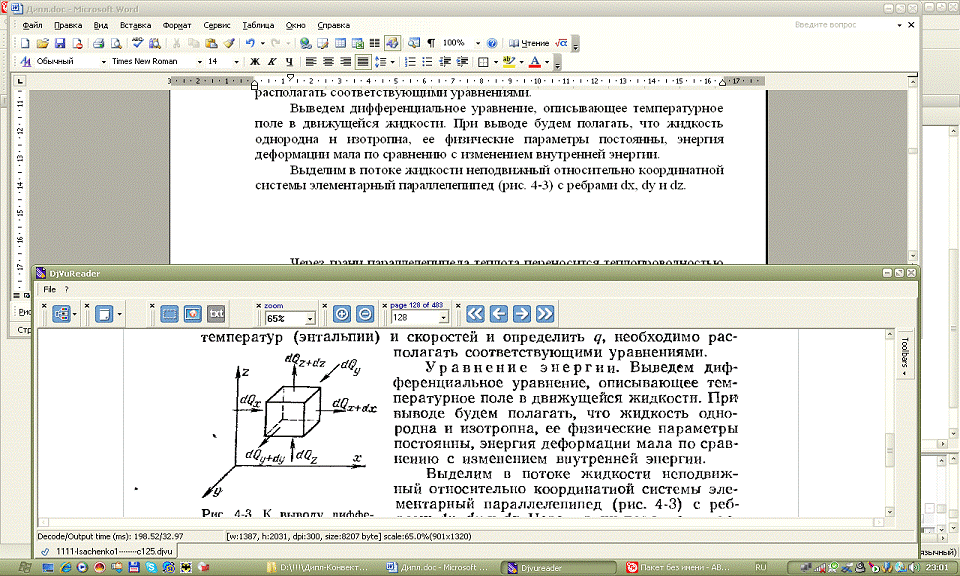Jump to the first page in DjVuReader
Screen dimensions: 960x576
click(x=476, y=314)
